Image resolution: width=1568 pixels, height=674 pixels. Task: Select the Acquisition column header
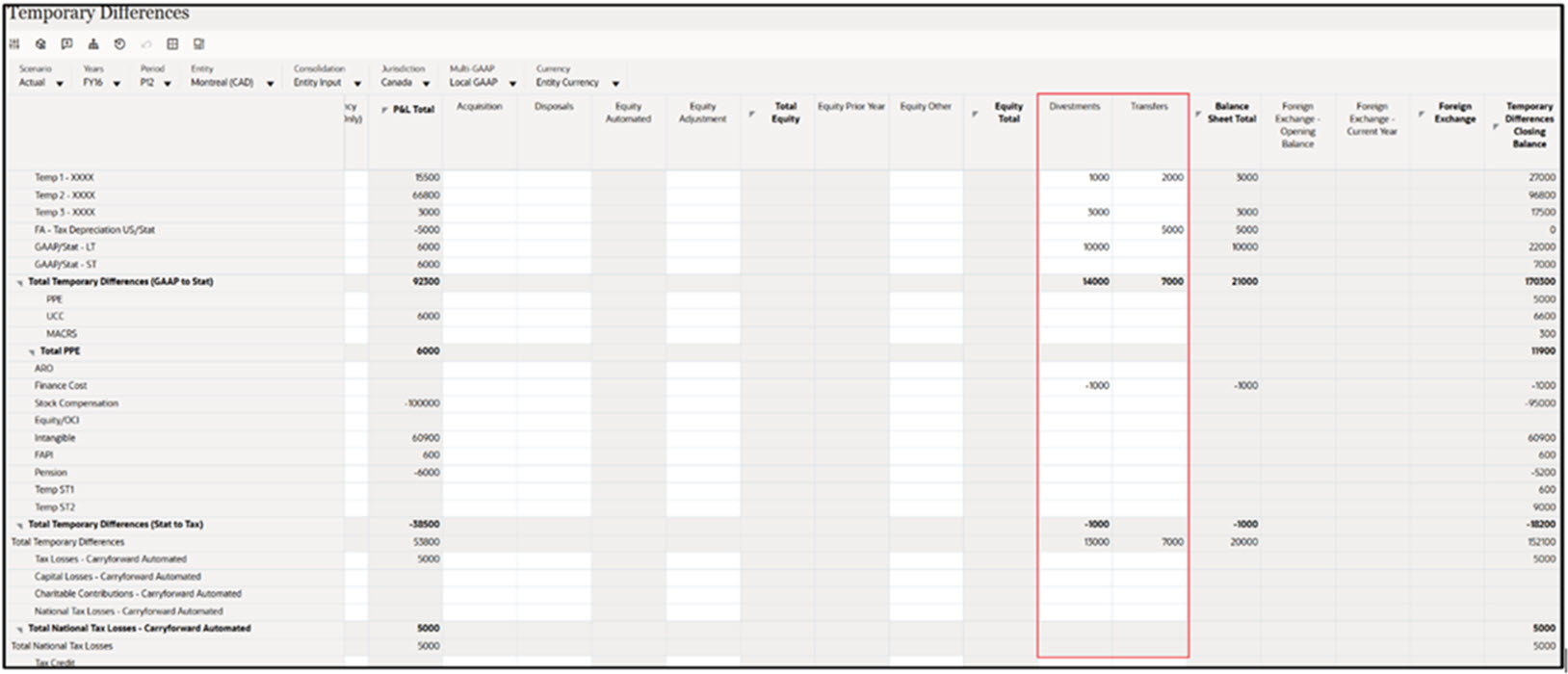(x=480, y=107)
